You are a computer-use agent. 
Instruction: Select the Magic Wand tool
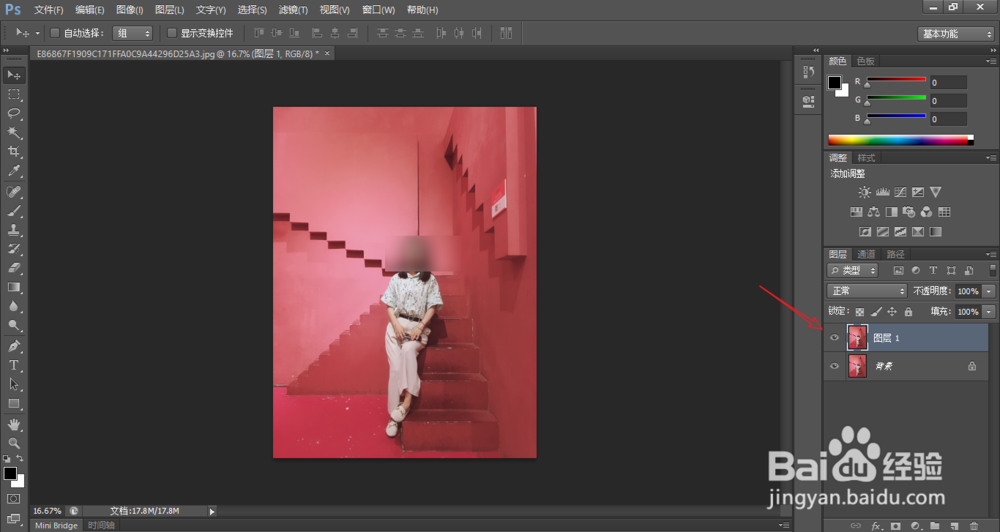pos(13,133)
